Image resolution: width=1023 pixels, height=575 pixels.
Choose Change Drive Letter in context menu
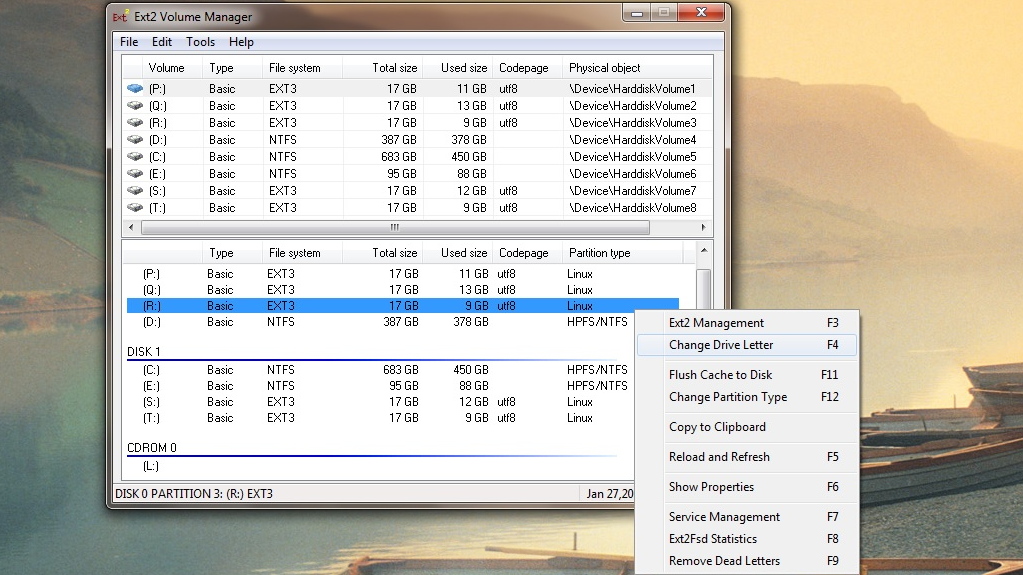(x=747, y=345)
